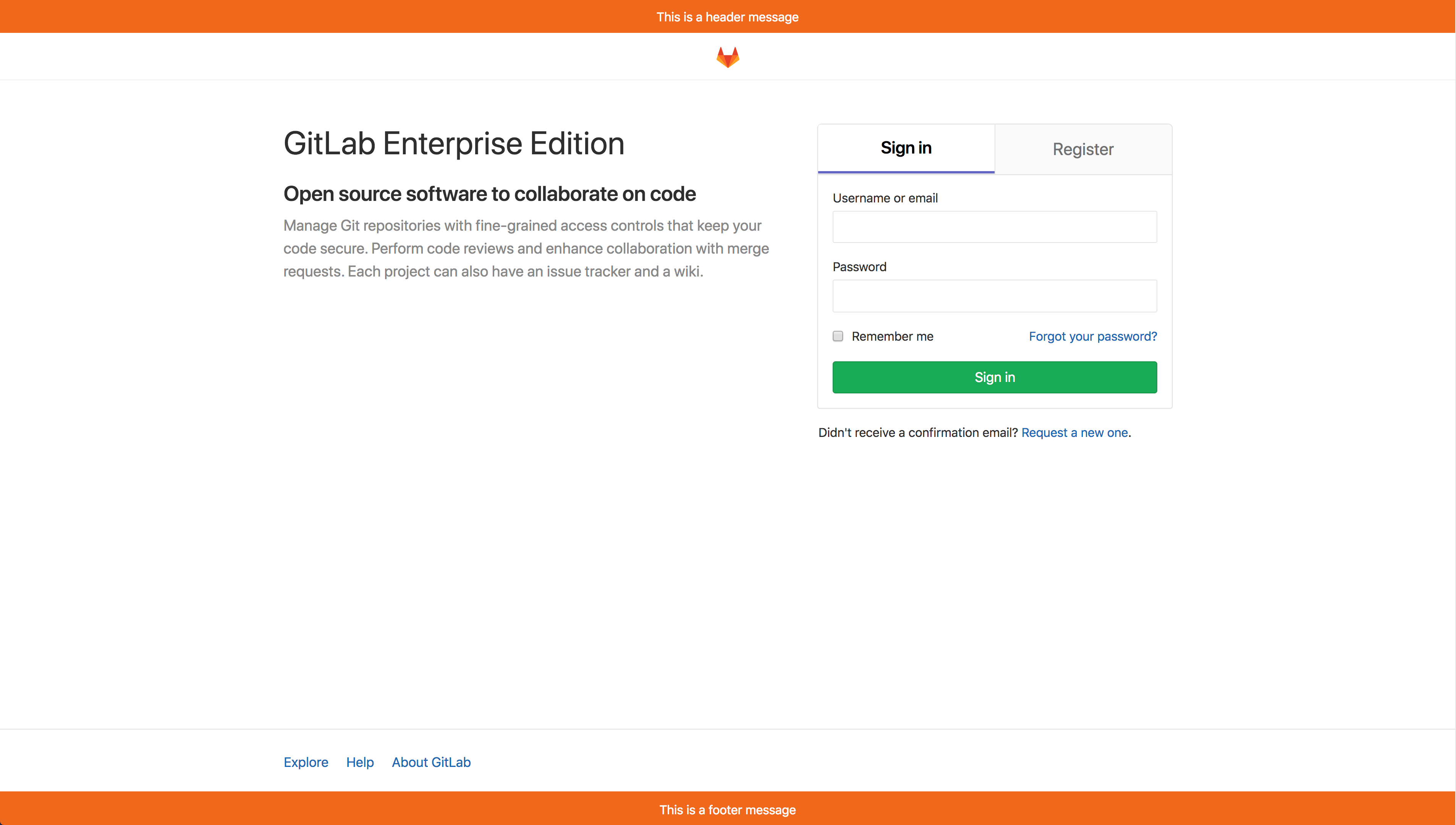Click 'Open source software to collaborate on code'
The width and height of the screenshot is (1456, 825).
(x=490, y=194)
